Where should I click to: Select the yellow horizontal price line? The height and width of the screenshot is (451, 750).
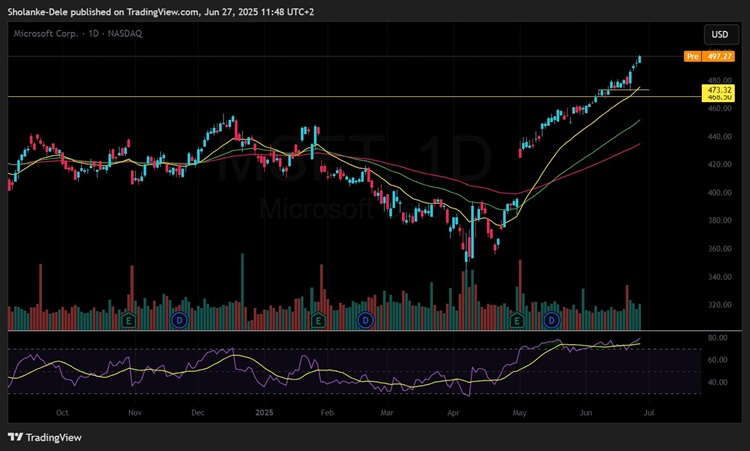point(354,97)
